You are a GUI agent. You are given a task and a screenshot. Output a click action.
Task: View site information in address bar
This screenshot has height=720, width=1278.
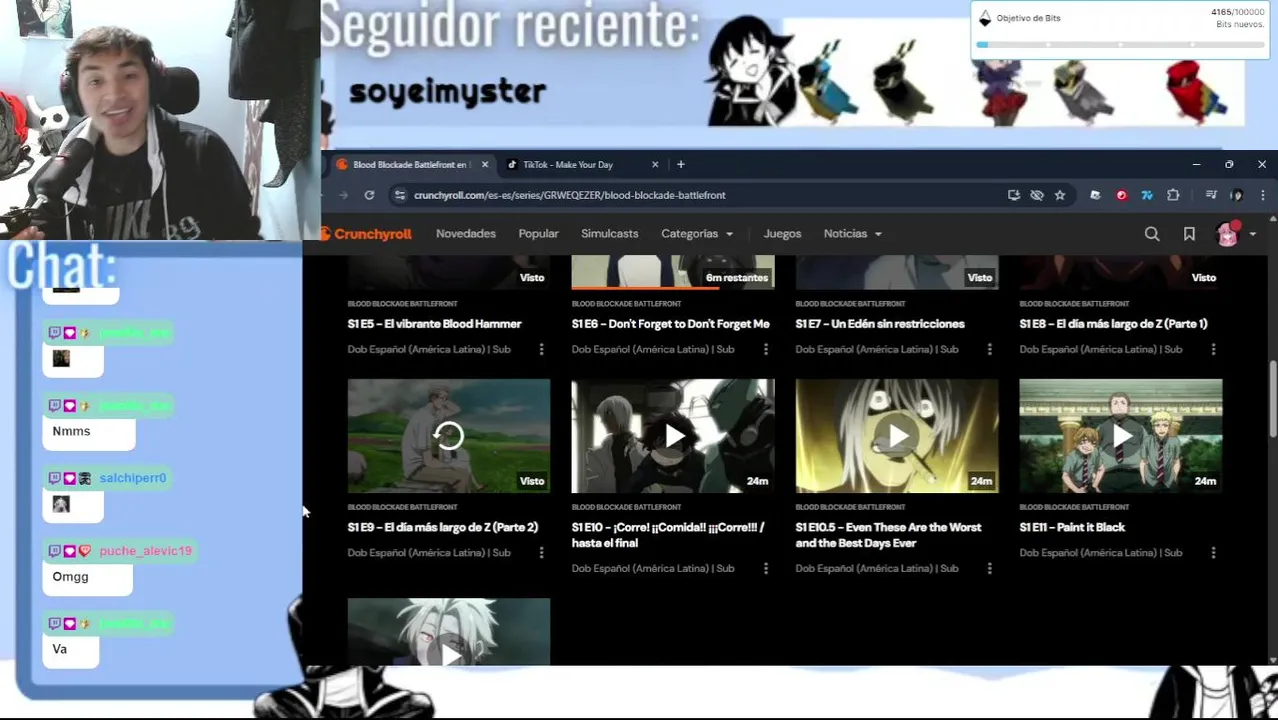click(400, 195)
